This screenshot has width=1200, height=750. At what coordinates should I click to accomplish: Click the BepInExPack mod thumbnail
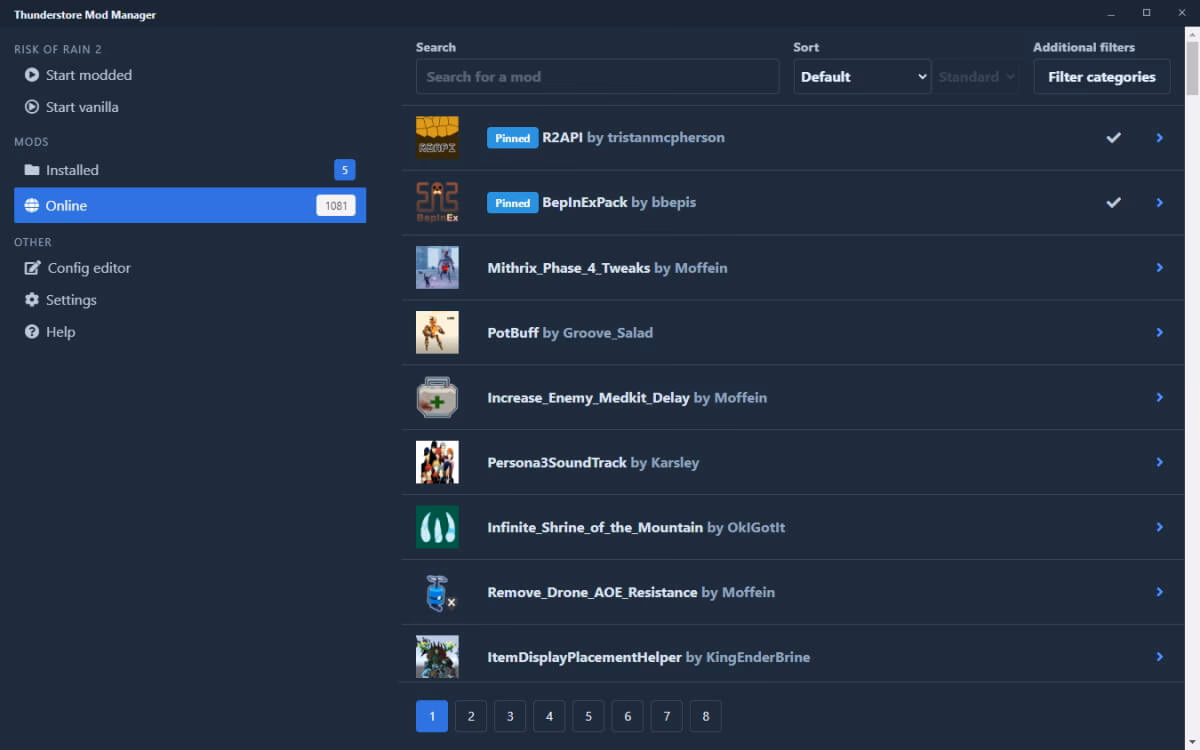tap(437, 202)
